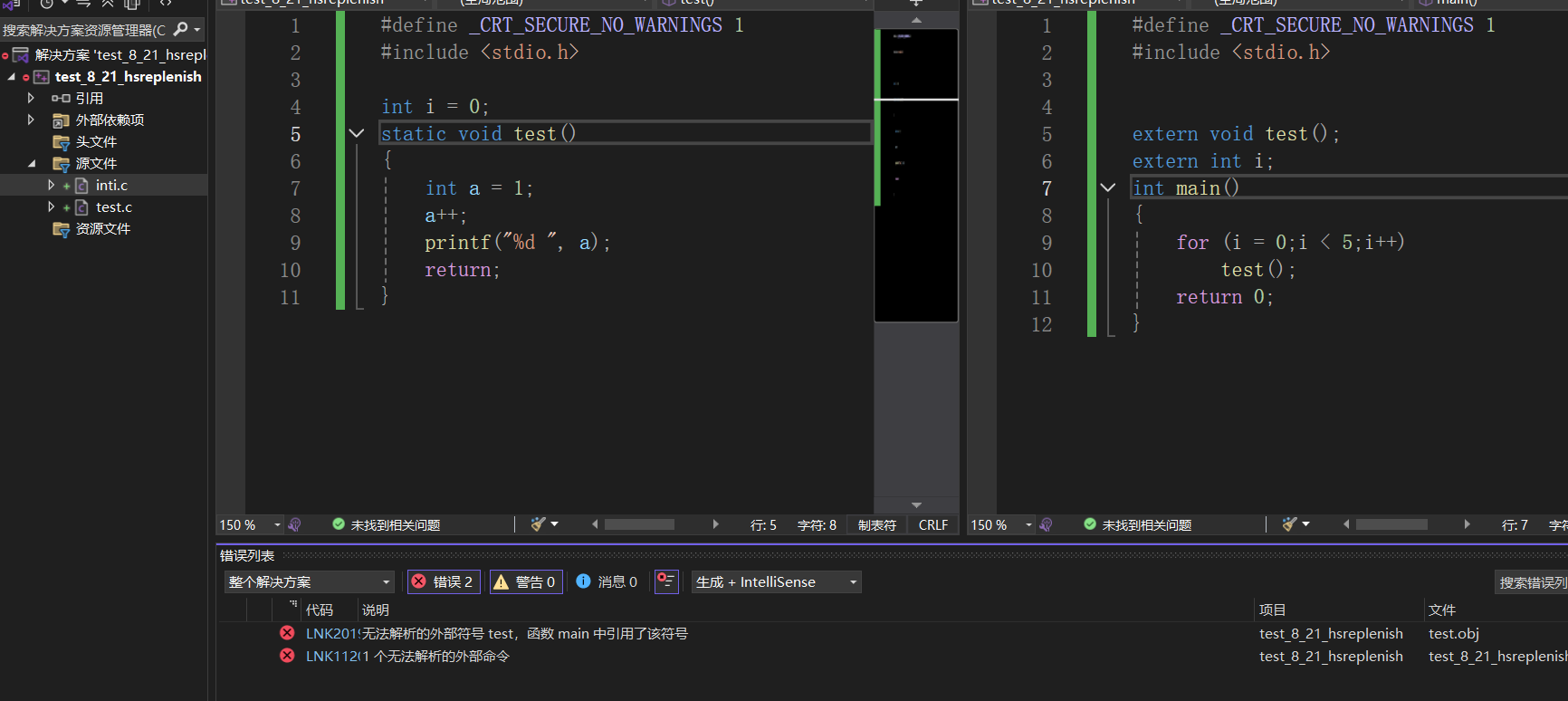Screen dimensions: 1568x701
Task: Toggle the 消息 0 messages filter
Action: pyautogui.click(x=607, y=581)
